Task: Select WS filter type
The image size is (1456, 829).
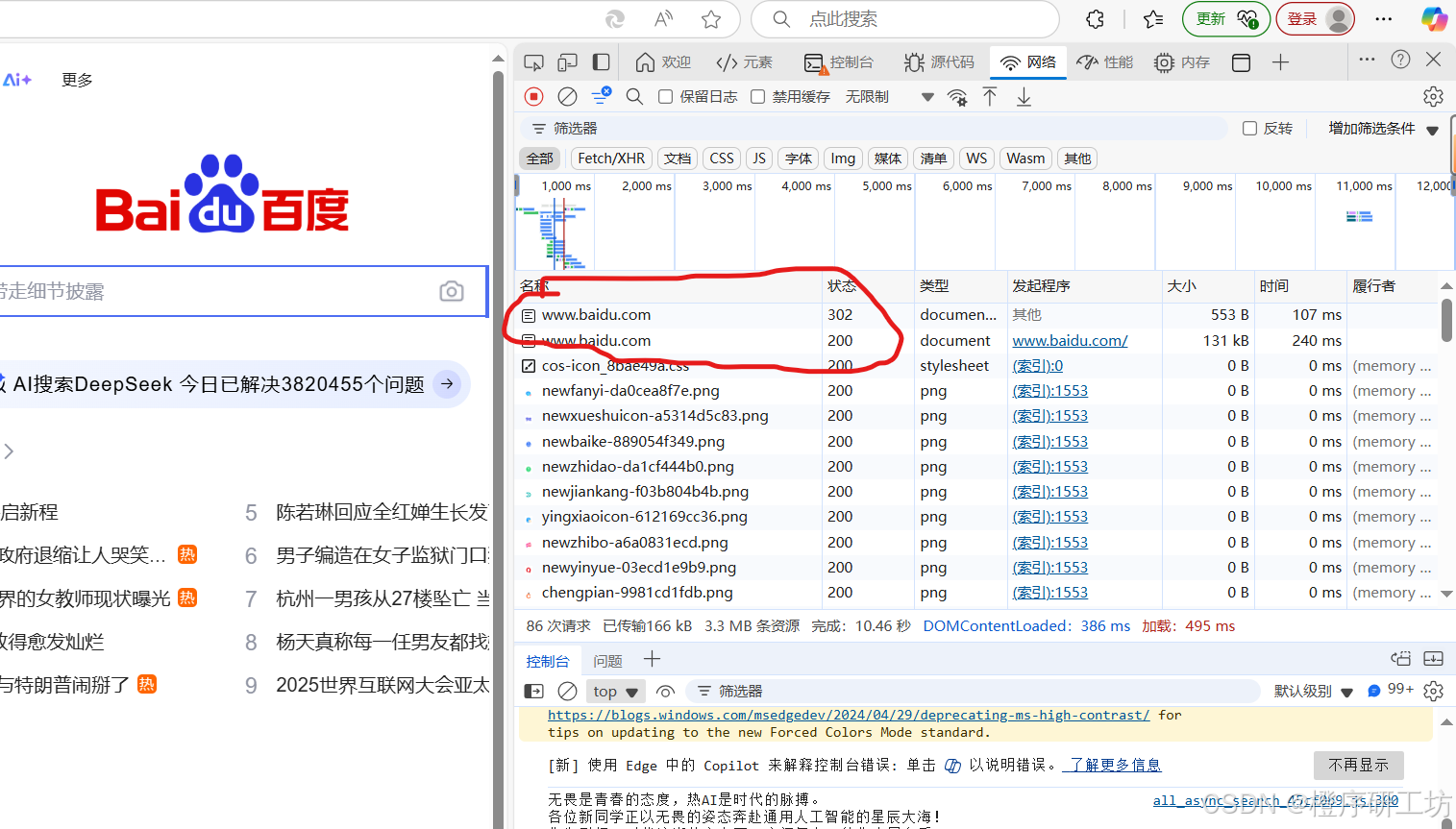Action: click(976, 158)
